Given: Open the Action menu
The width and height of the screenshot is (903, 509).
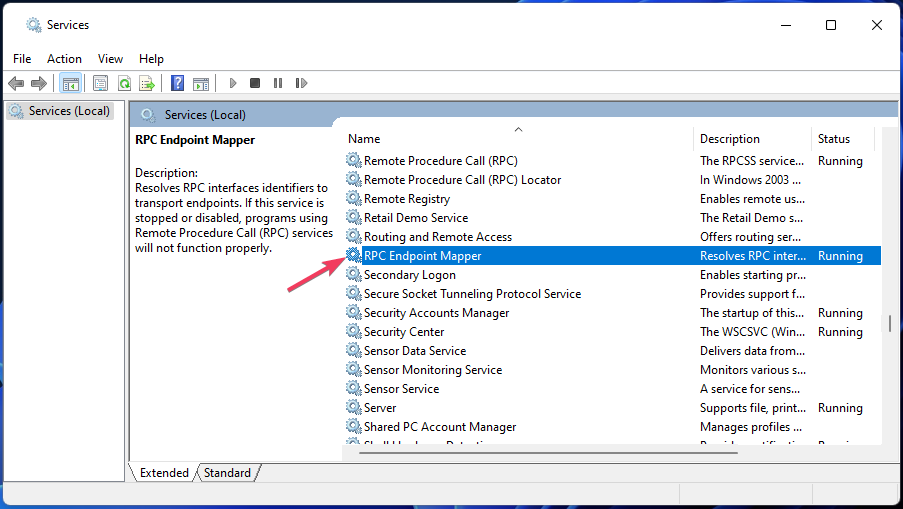Looking at the screenshot, I should coord(64,59).
